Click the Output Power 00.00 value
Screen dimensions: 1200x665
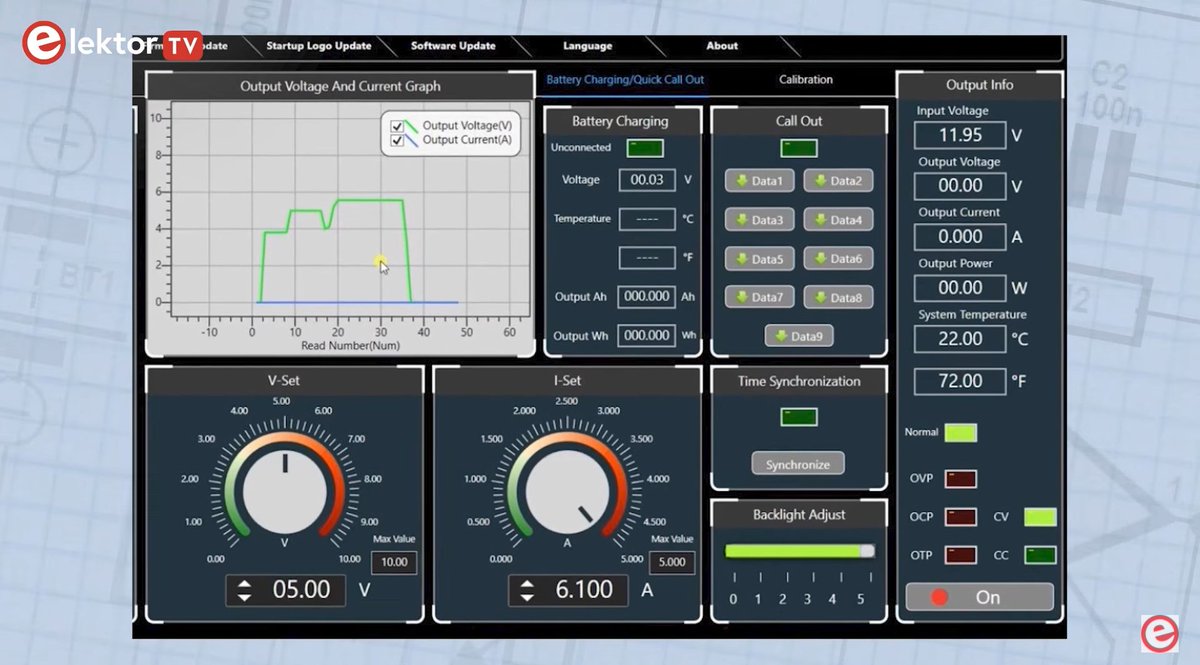point(960,288)
